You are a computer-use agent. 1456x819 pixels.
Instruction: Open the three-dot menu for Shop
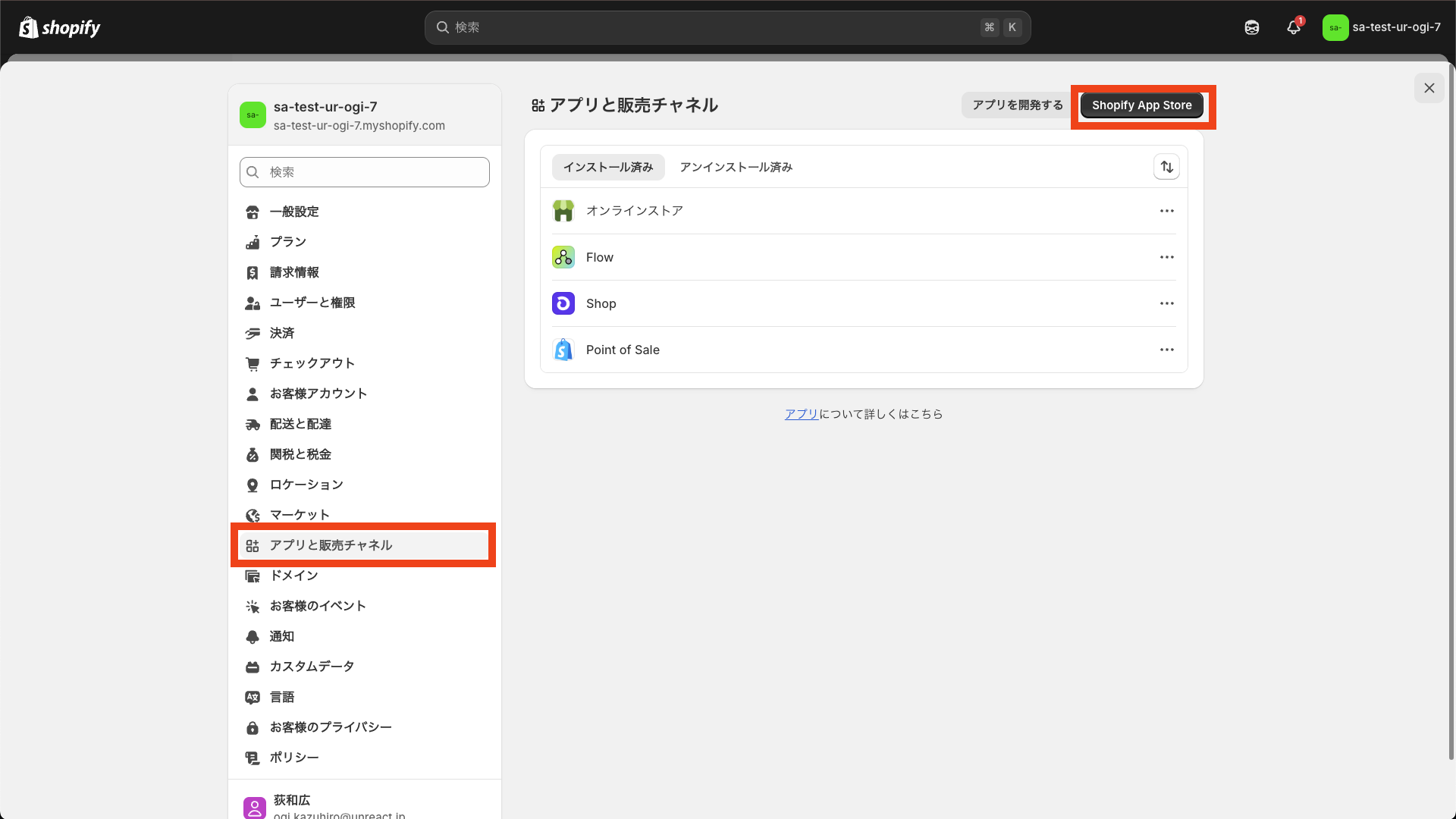click(x=1166, y=303)
